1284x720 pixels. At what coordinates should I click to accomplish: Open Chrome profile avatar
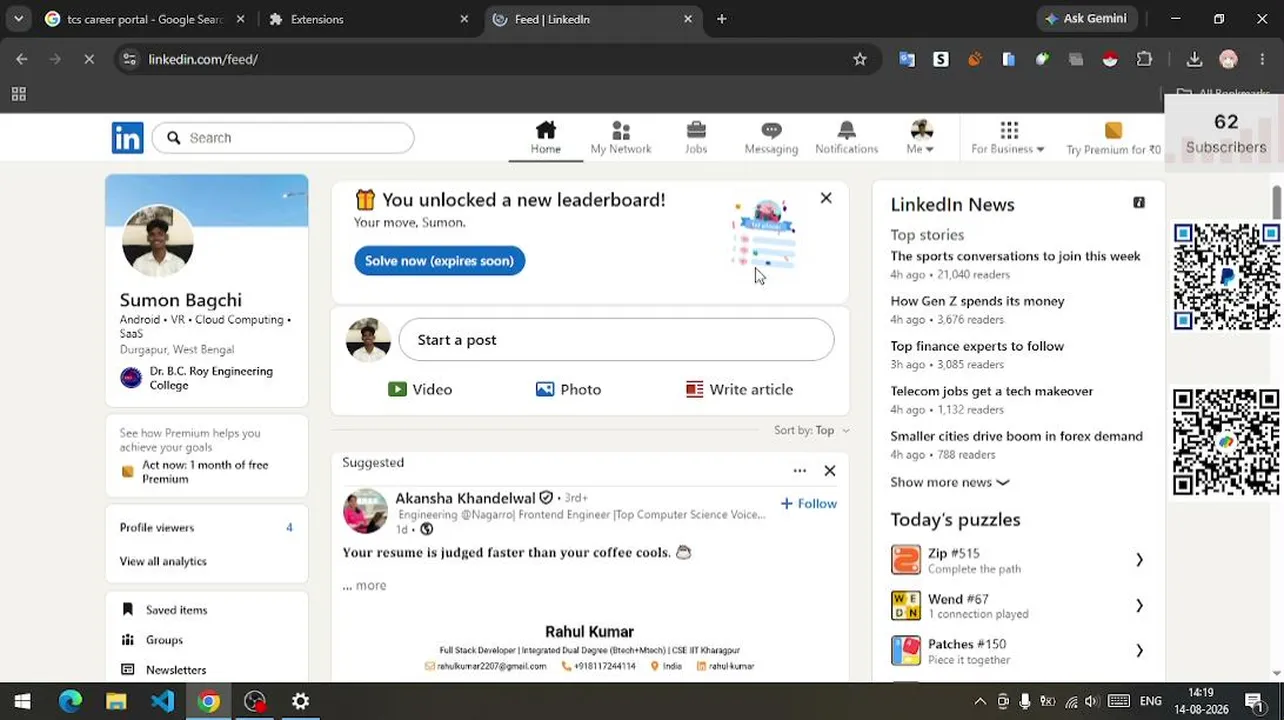pyautogui.click(x=1228, y=59)
